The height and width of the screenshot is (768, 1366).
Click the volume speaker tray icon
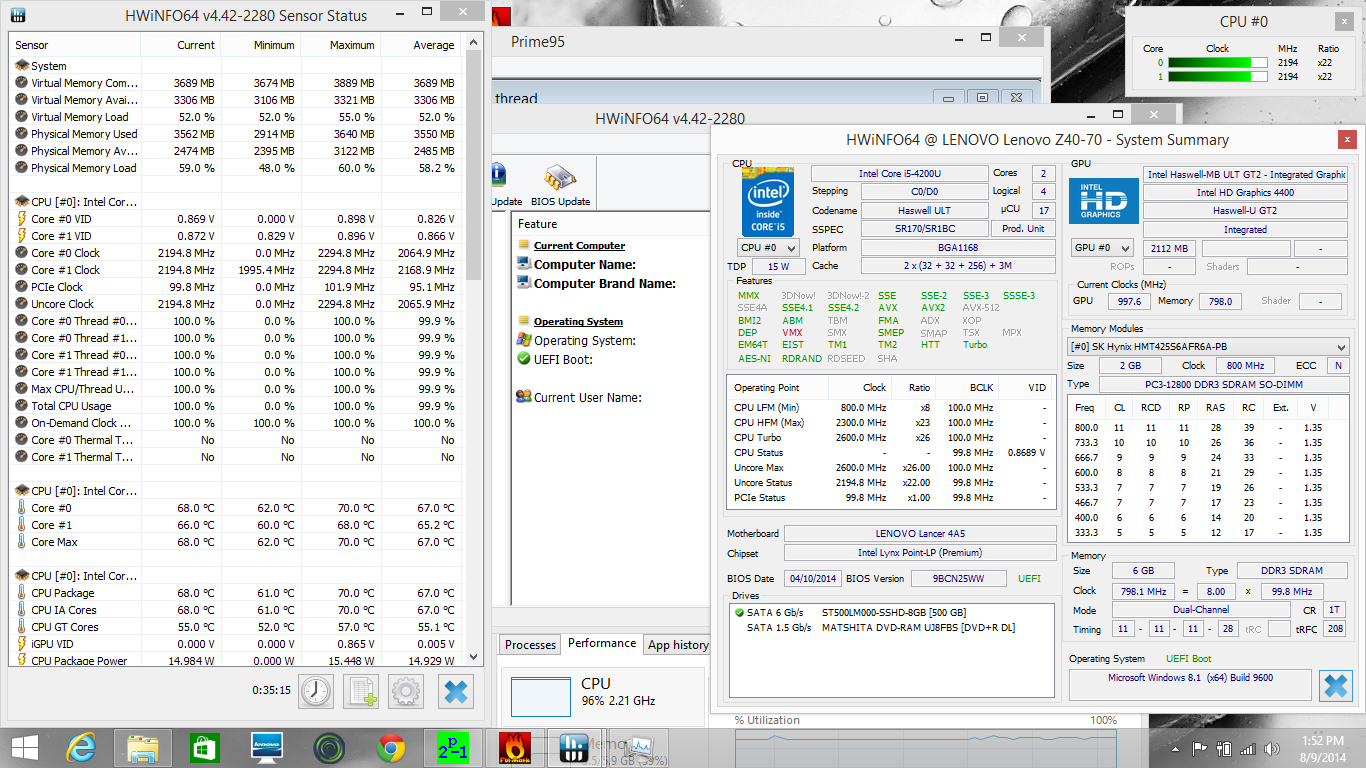[x=1272, y=748]
